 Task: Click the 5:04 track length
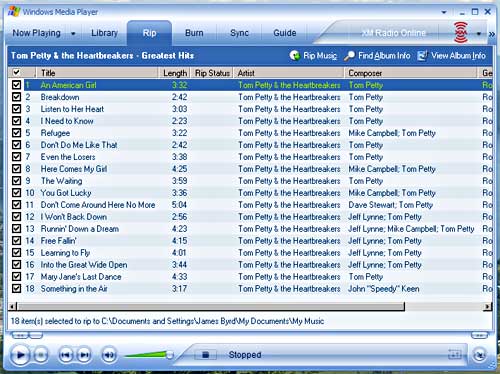pyautogui.click(x=179, y=205)
